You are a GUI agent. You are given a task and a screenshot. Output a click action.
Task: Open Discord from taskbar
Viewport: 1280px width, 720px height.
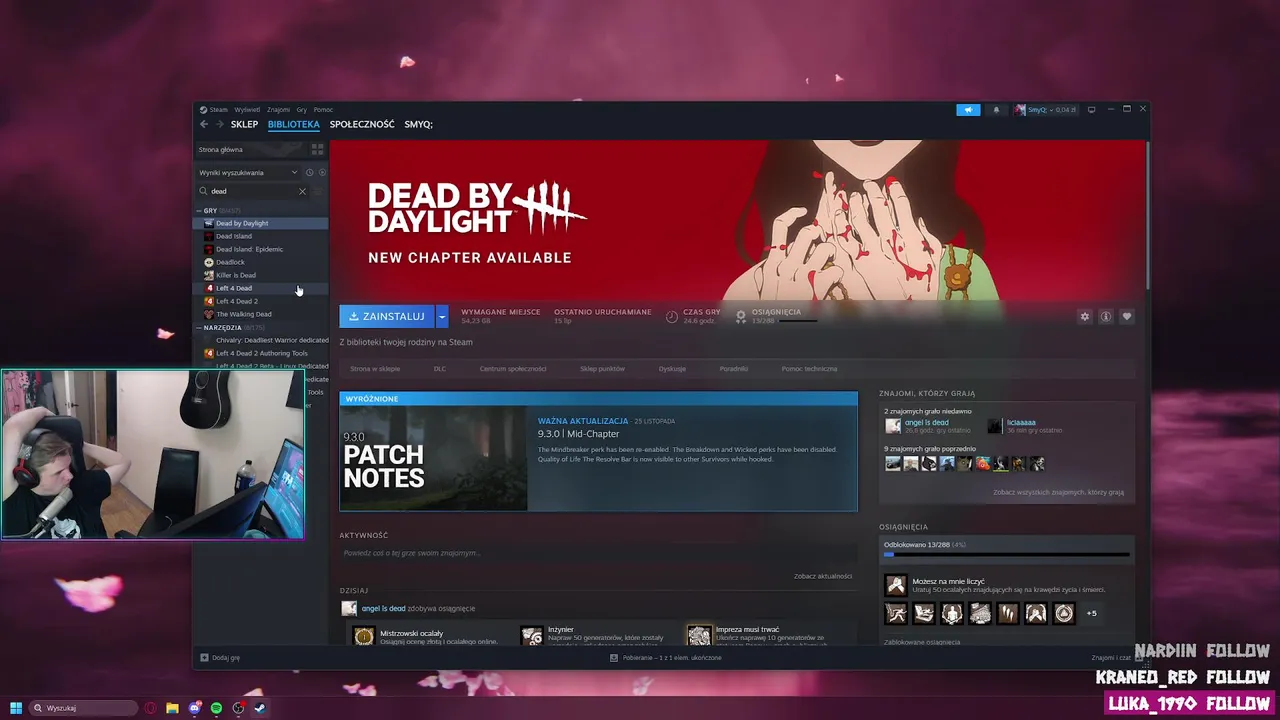(x=194, y=708)
